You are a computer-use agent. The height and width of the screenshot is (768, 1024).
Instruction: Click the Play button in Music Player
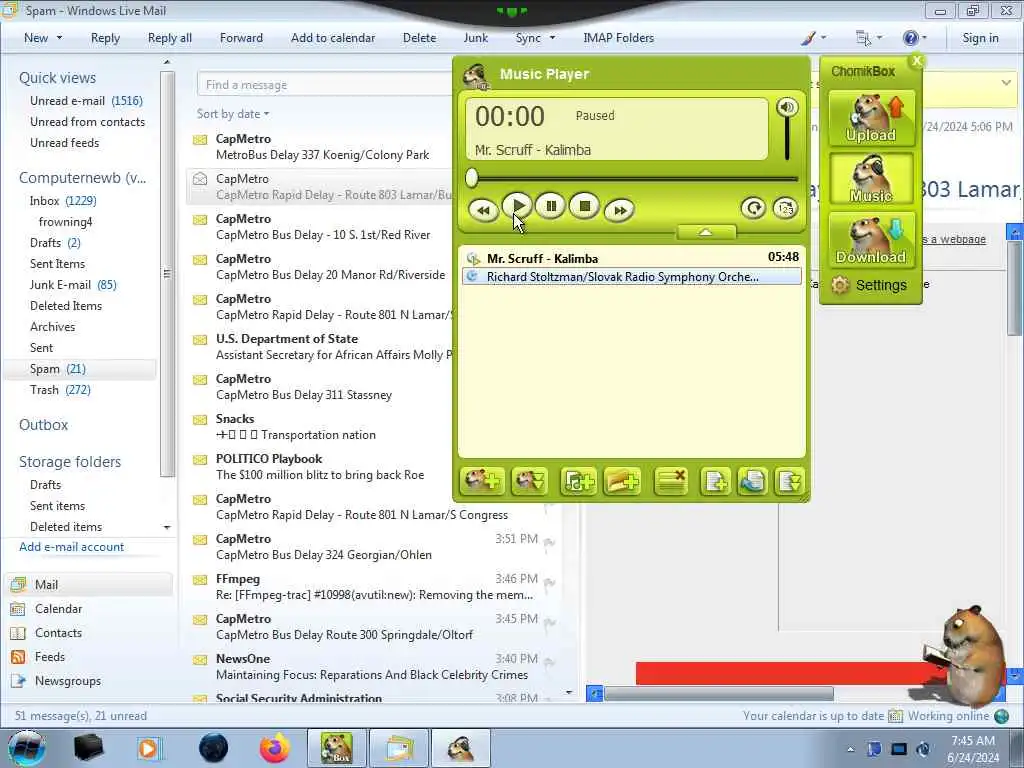517,207
